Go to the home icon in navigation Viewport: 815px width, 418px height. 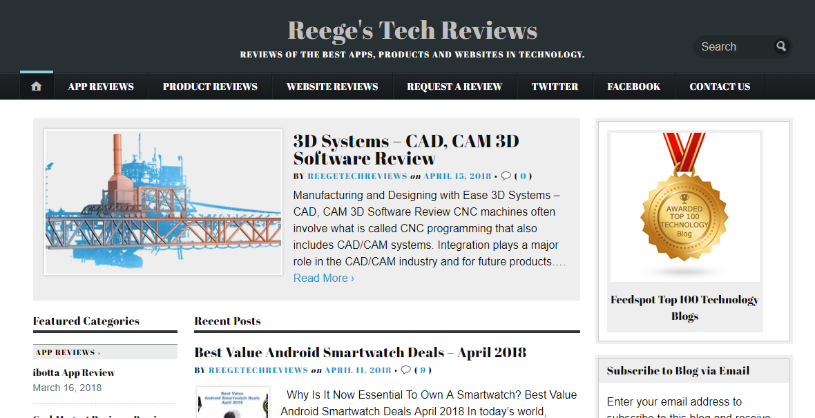click(36, 87)
